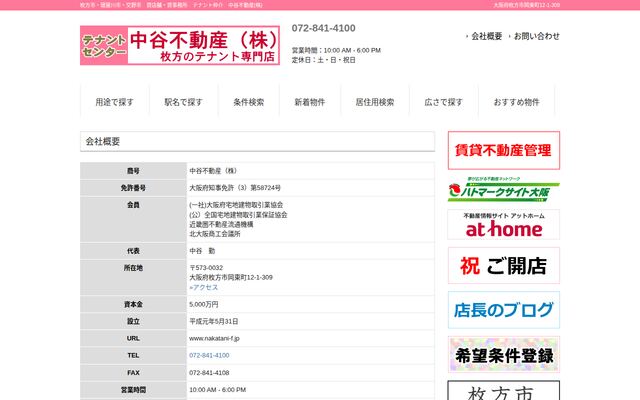Open the お問い合わせ link

coord(536,36)
